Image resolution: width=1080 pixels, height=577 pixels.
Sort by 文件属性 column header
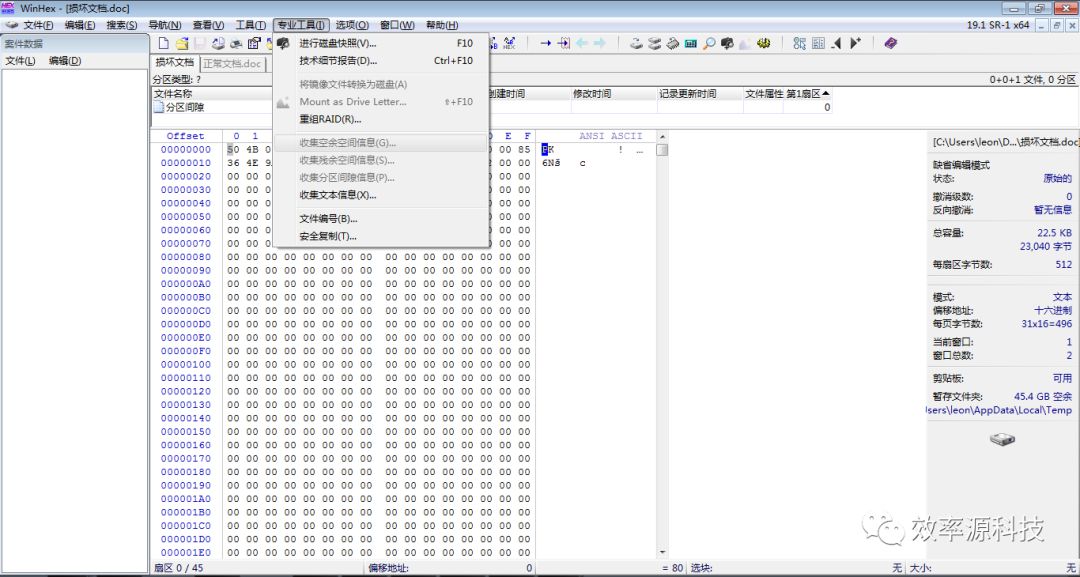(x=764, y=94)
